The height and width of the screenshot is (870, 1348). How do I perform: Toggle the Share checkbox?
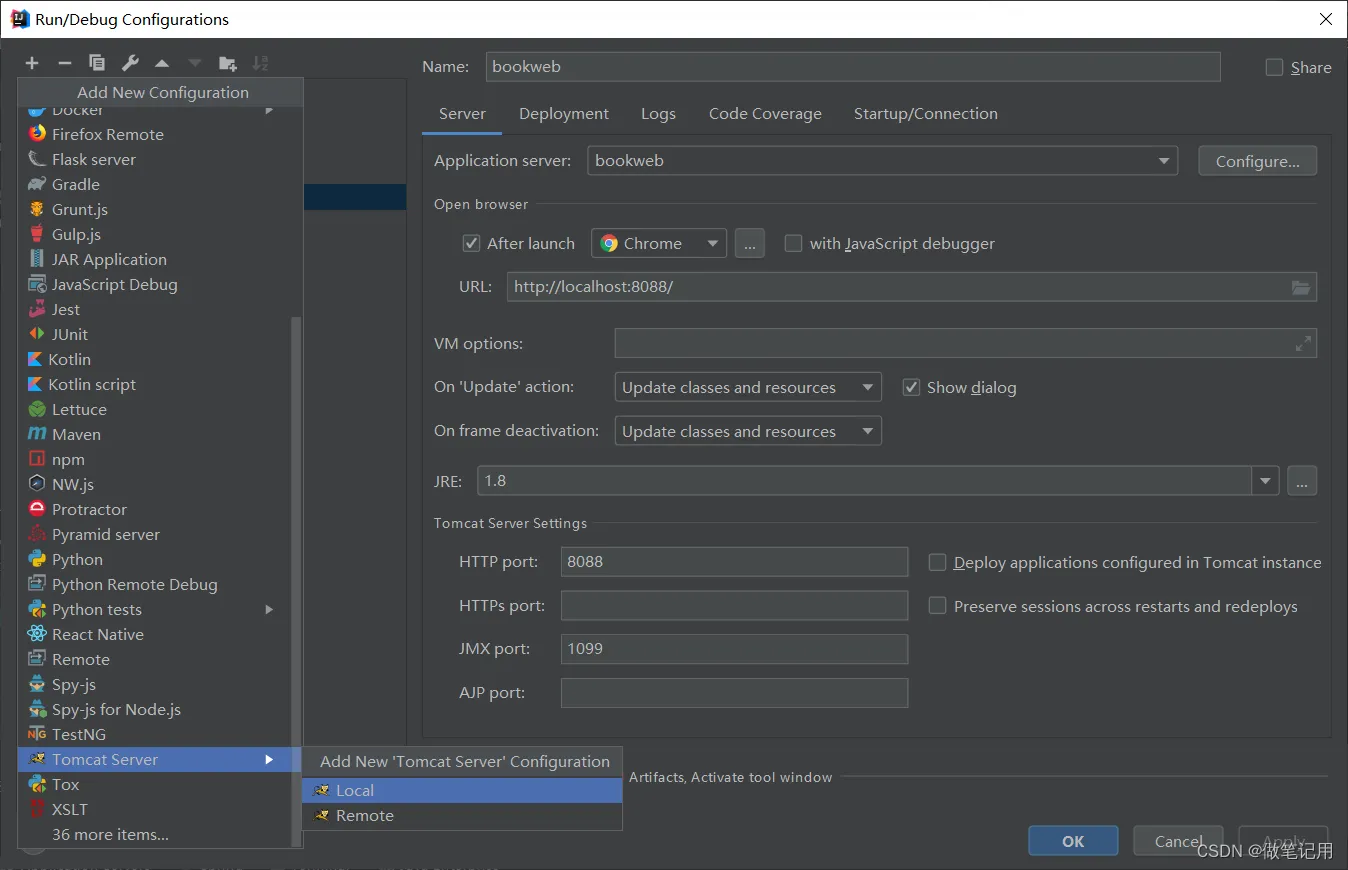(1274, 67)
